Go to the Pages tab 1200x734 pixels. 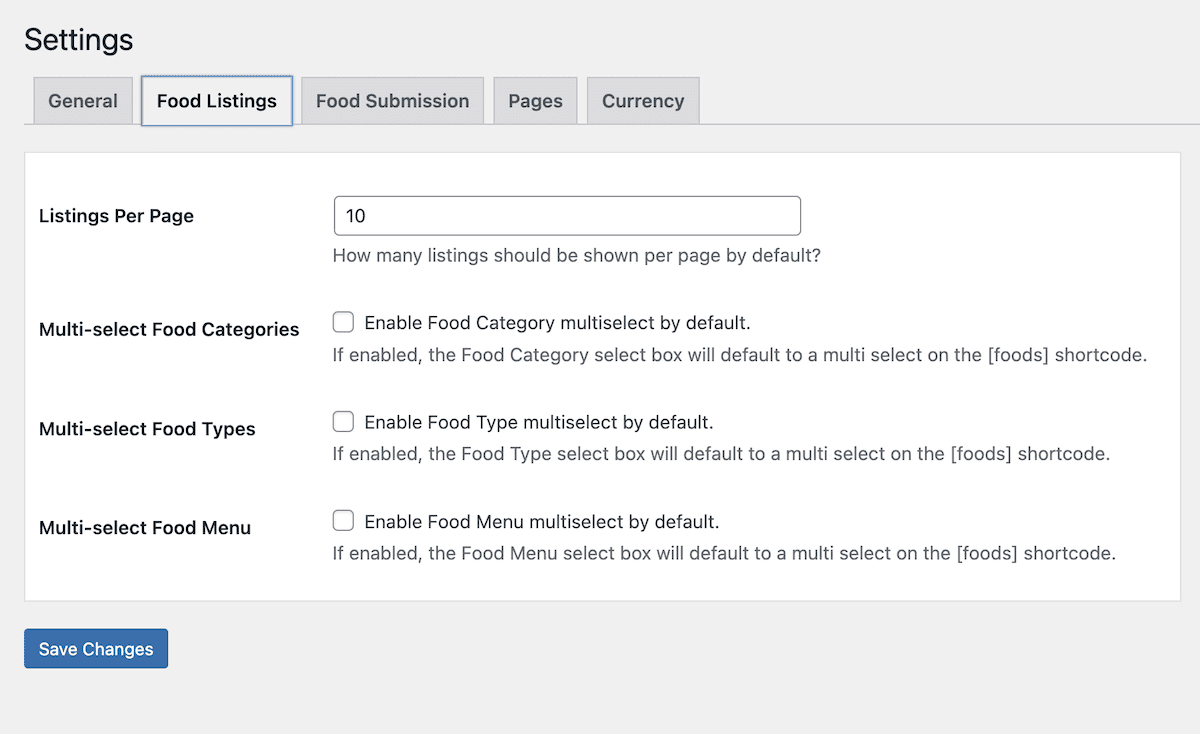(535, 101)
